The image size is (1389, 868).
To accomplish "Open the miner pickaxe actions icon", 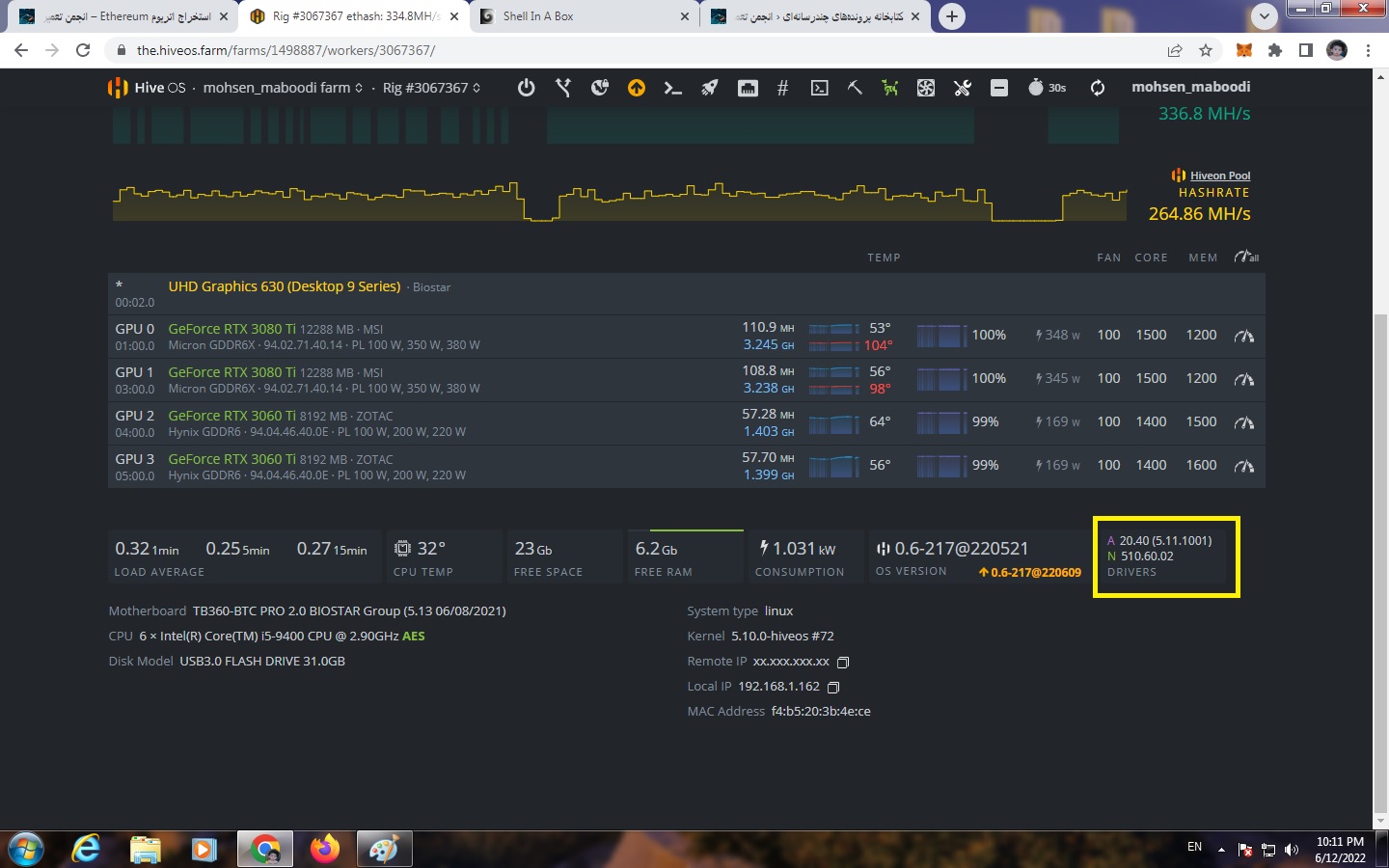I will 855,88.
